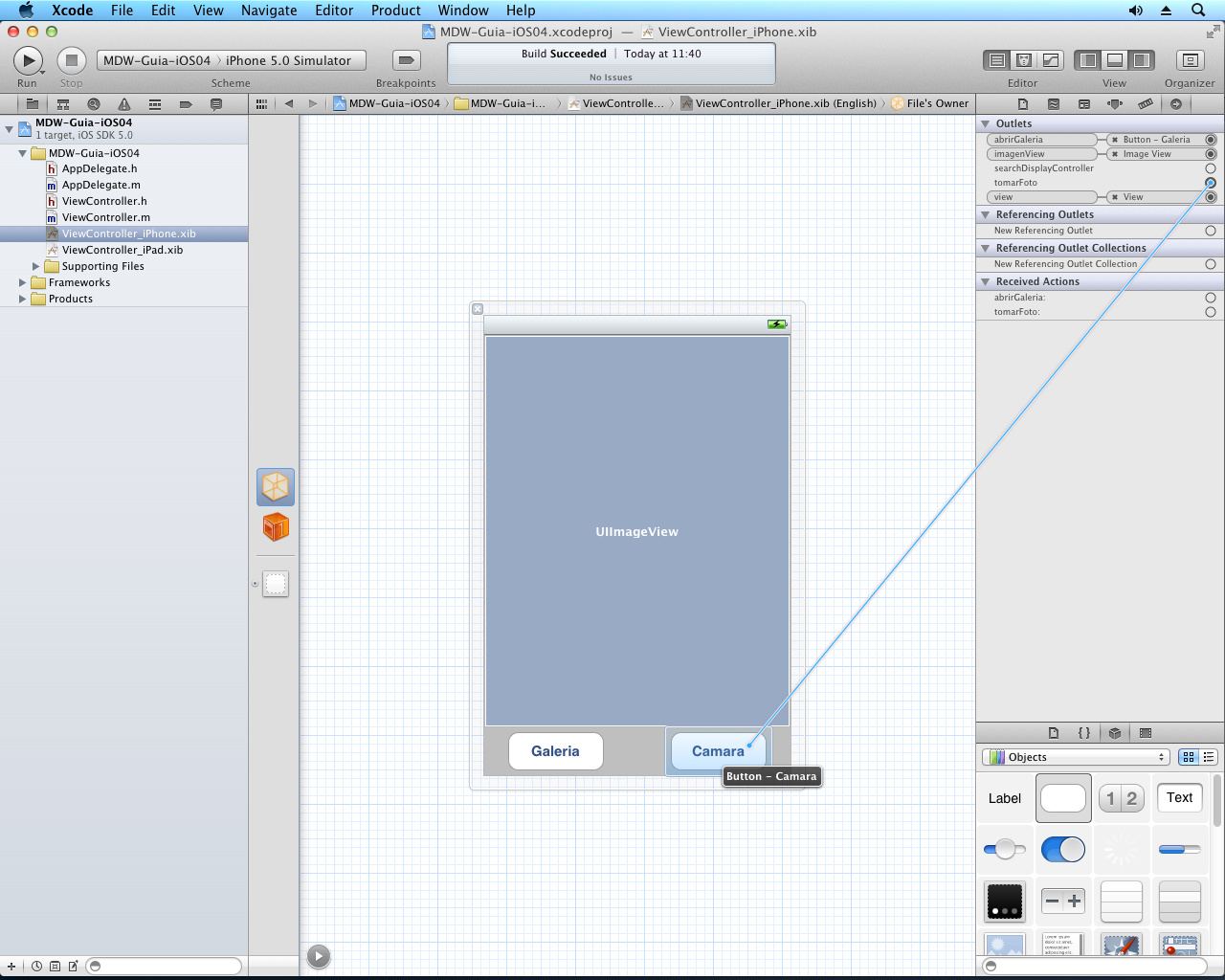The image size is (1225, 980).
Task: Go forward in editor history
Action: (x=312, y=103)
